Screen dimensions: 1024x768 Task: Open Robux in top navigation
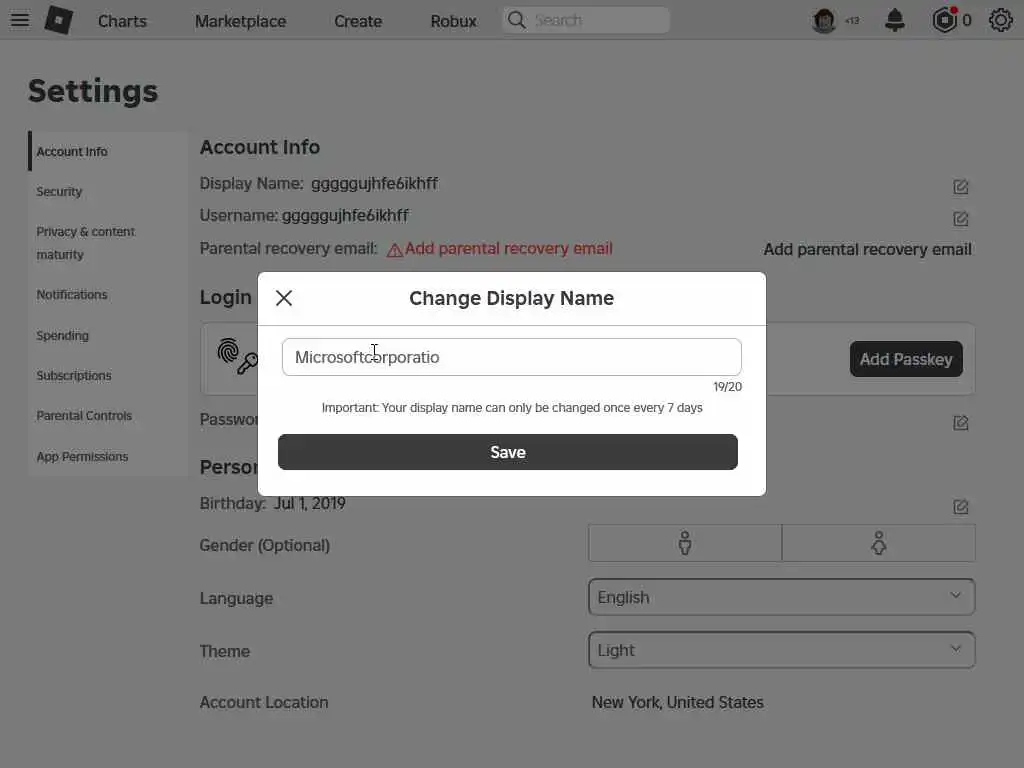tap(453, 22)
